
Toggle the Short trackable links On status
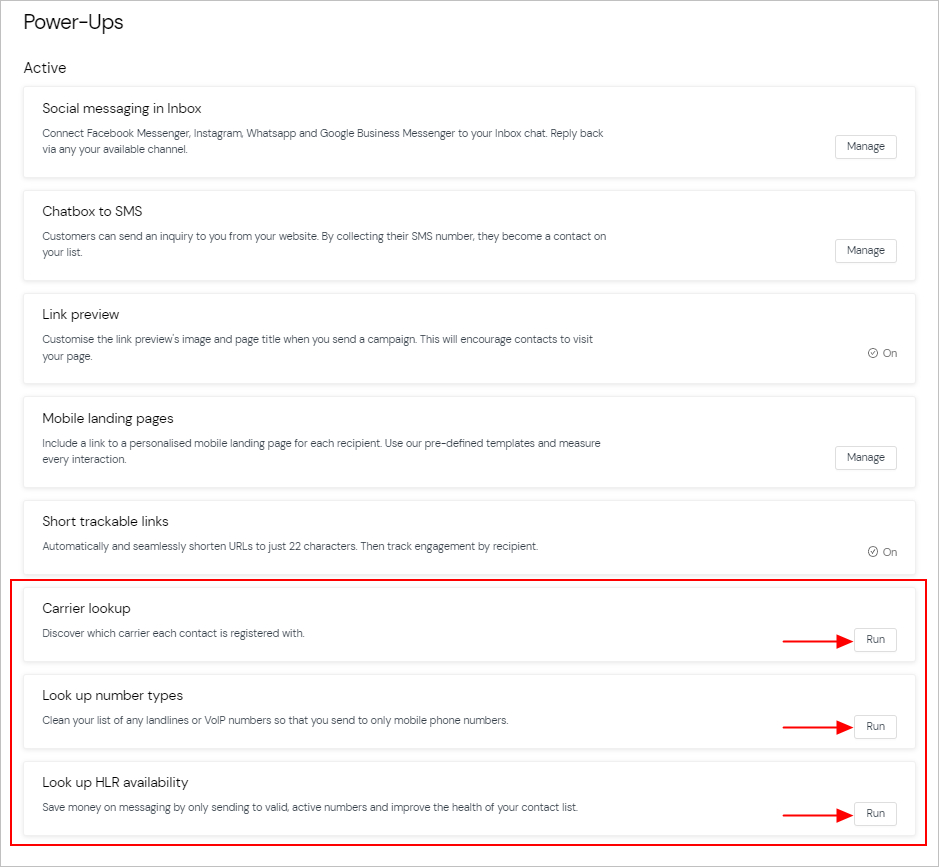[882, 552]
